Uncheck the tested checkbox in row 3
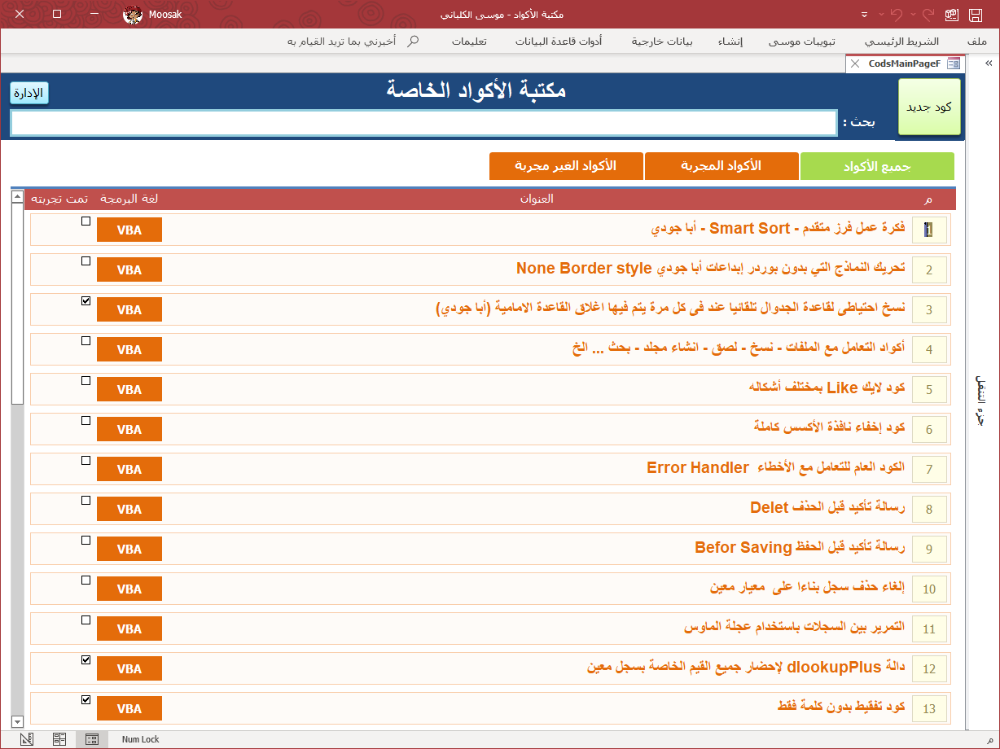 [x=86, y=301]
